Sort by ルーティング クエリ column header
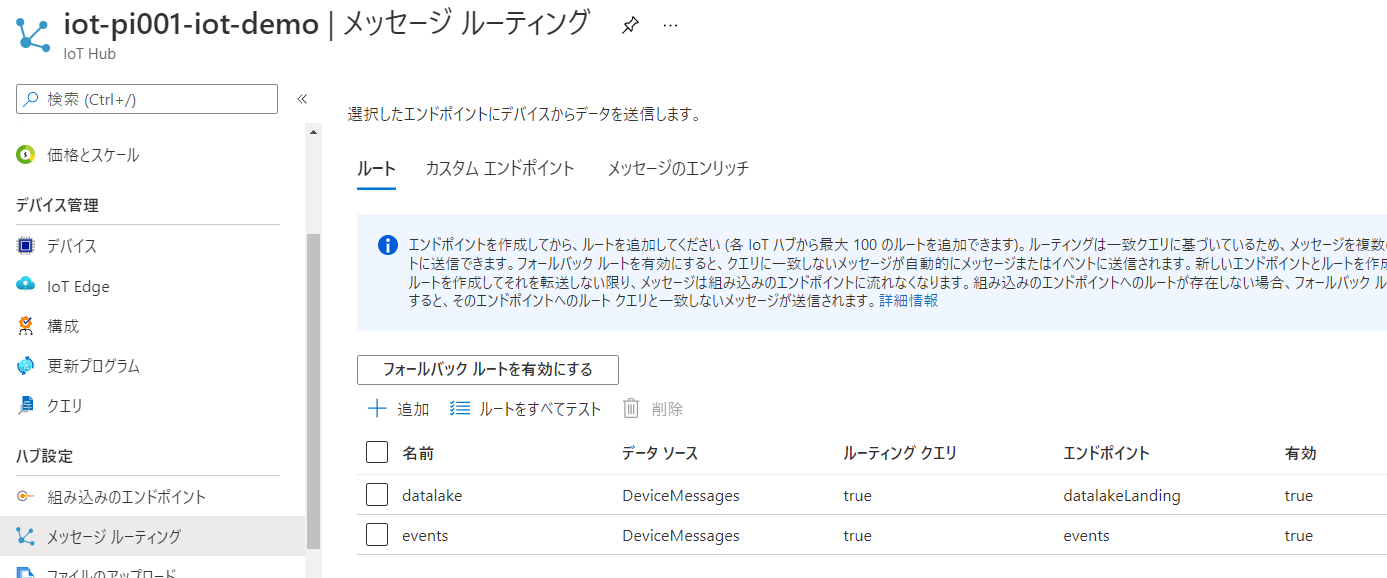1387x578 pixels. click(x=900, y=453)
